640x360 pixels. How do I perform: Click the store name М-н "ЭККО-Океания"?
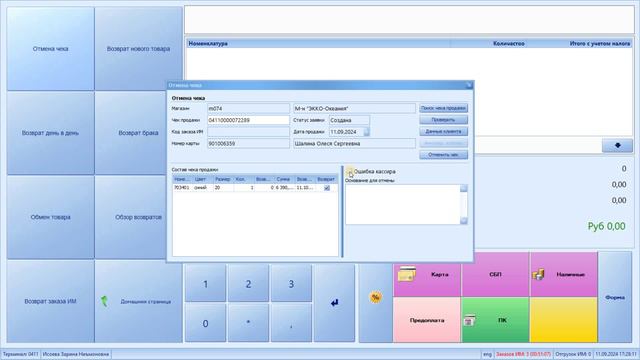(x=354, y=109)
